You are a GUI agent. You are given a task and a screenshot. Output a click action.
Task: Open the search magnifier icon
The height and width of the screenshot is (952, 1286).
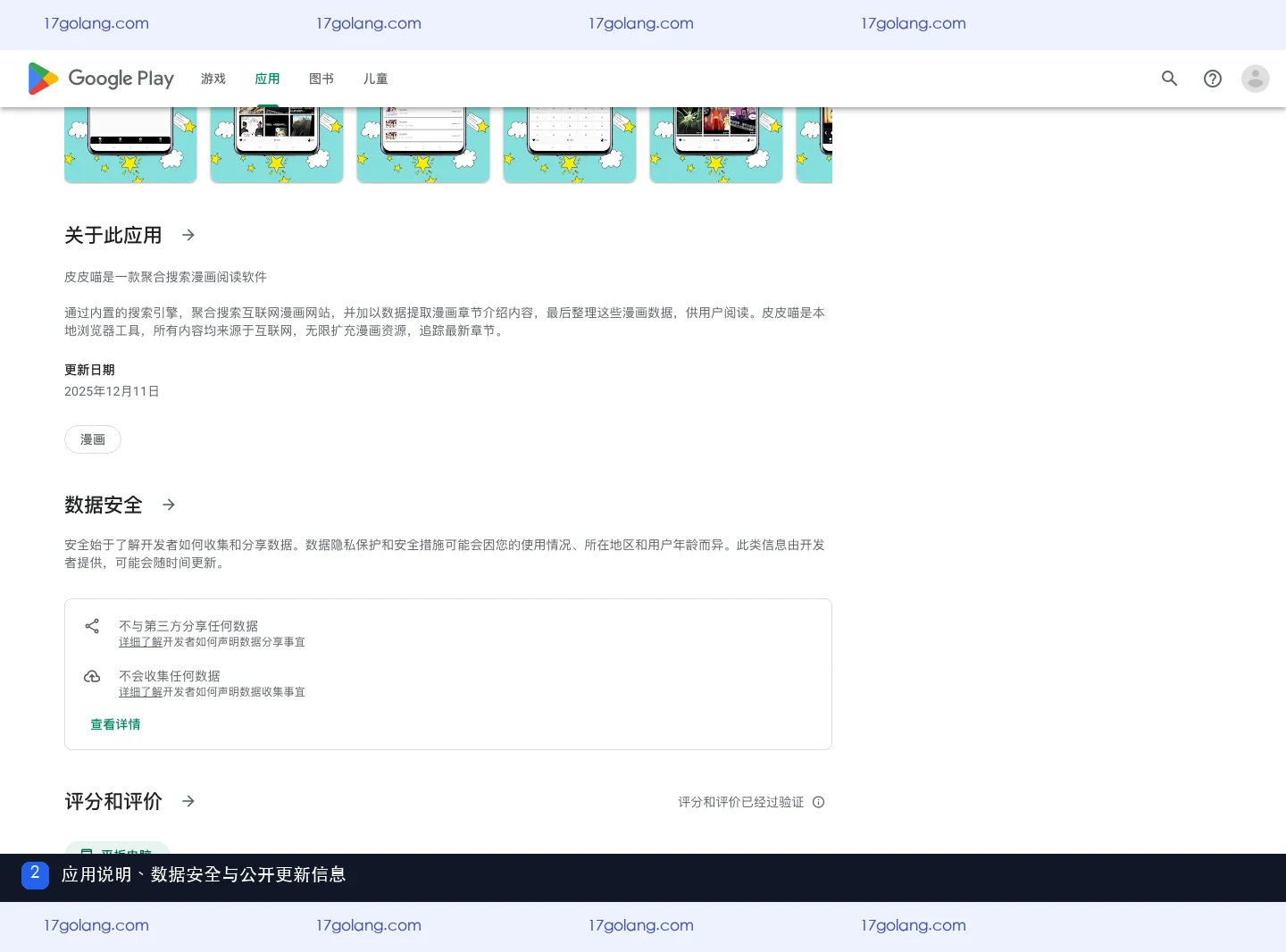1170,79
